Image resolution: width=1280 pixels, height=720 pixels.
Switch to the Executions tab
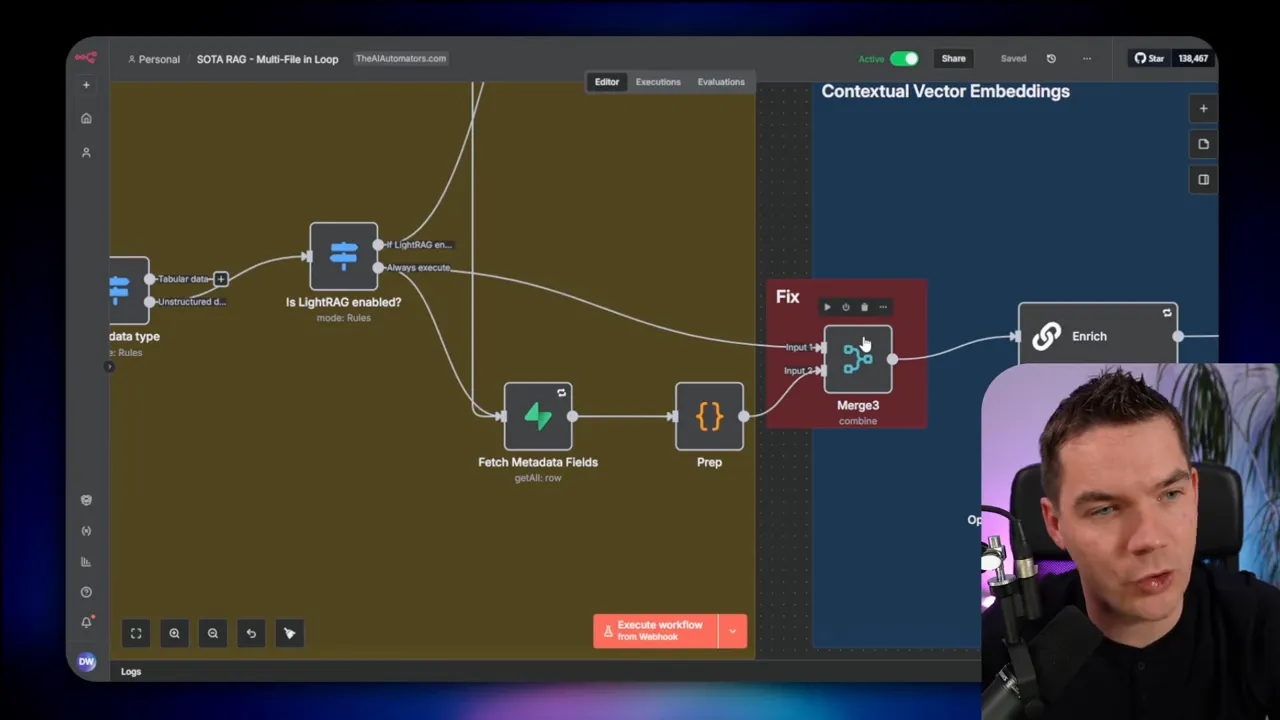coord(658,82)
